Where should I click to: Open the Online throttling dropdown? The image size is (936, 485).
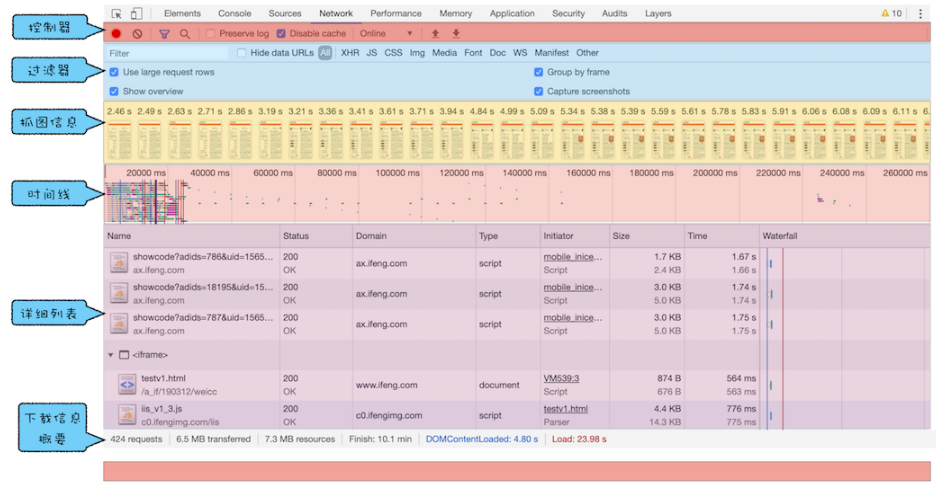coord(386,34)
